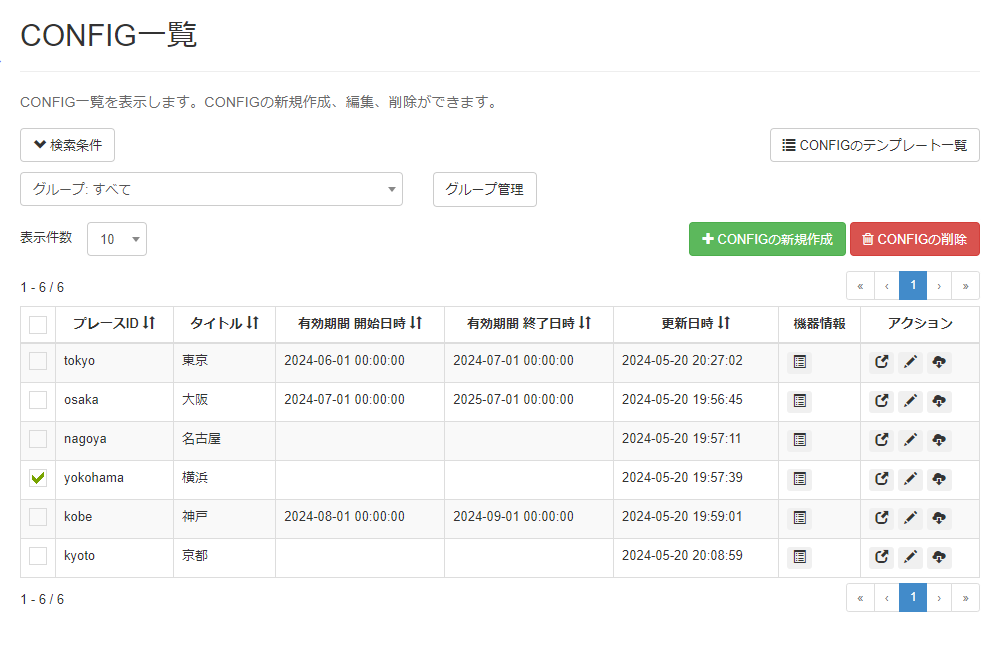This screenshot has height=671, width=1003.
Task: Open device info icon for tokyo row
Action: (x=799, y=362)
